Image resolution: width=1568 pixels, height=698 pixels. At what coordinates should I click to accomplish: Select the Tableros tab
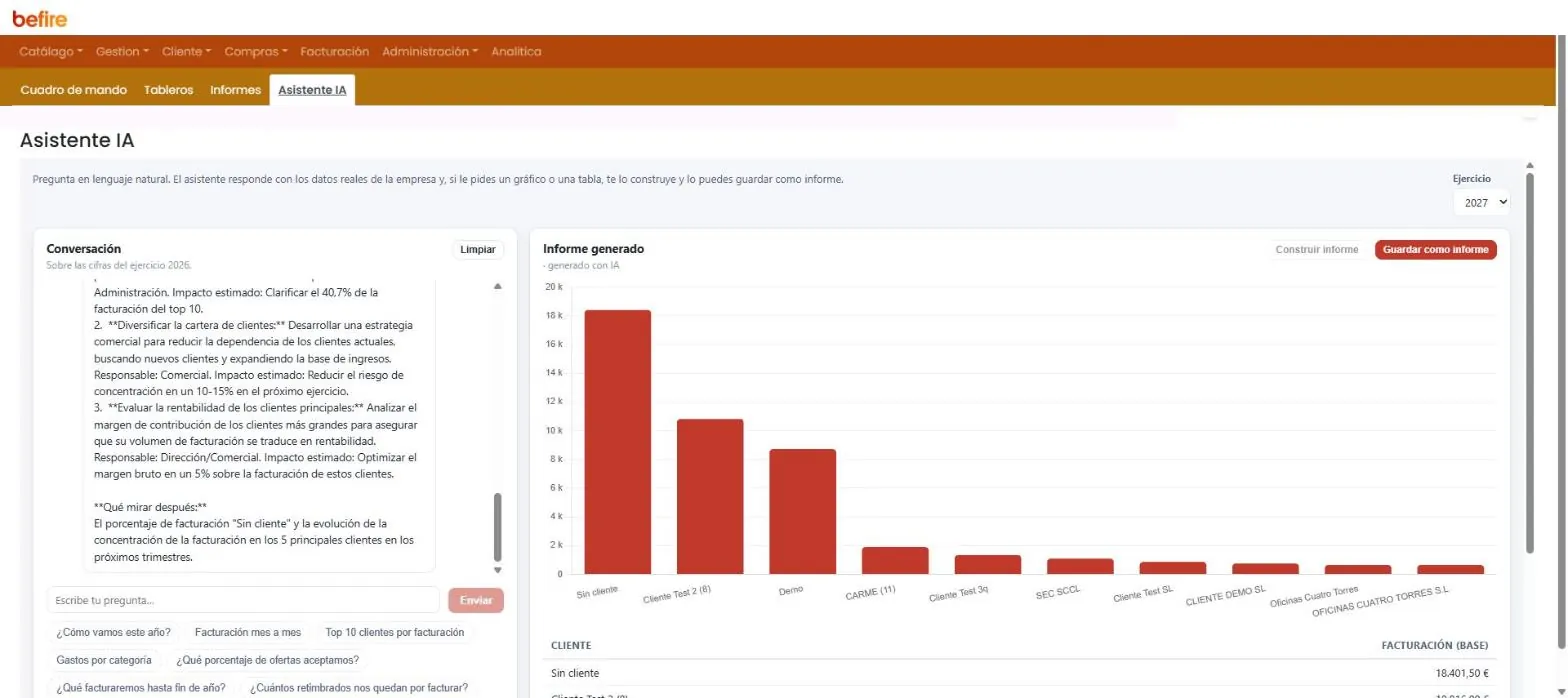tap(168, 90)
